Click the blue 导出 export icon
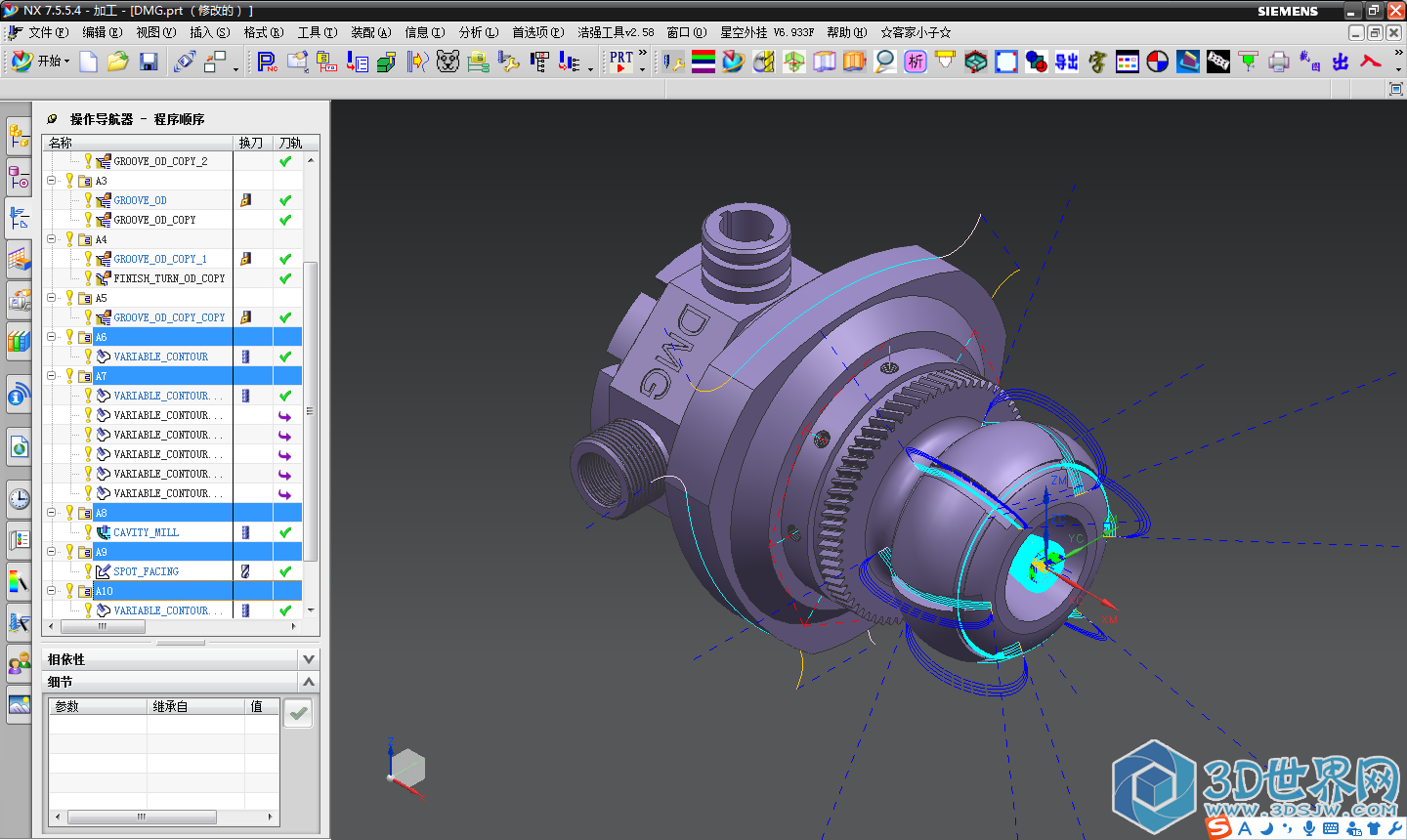The image size is (1407, 840). click(1067, 62)
